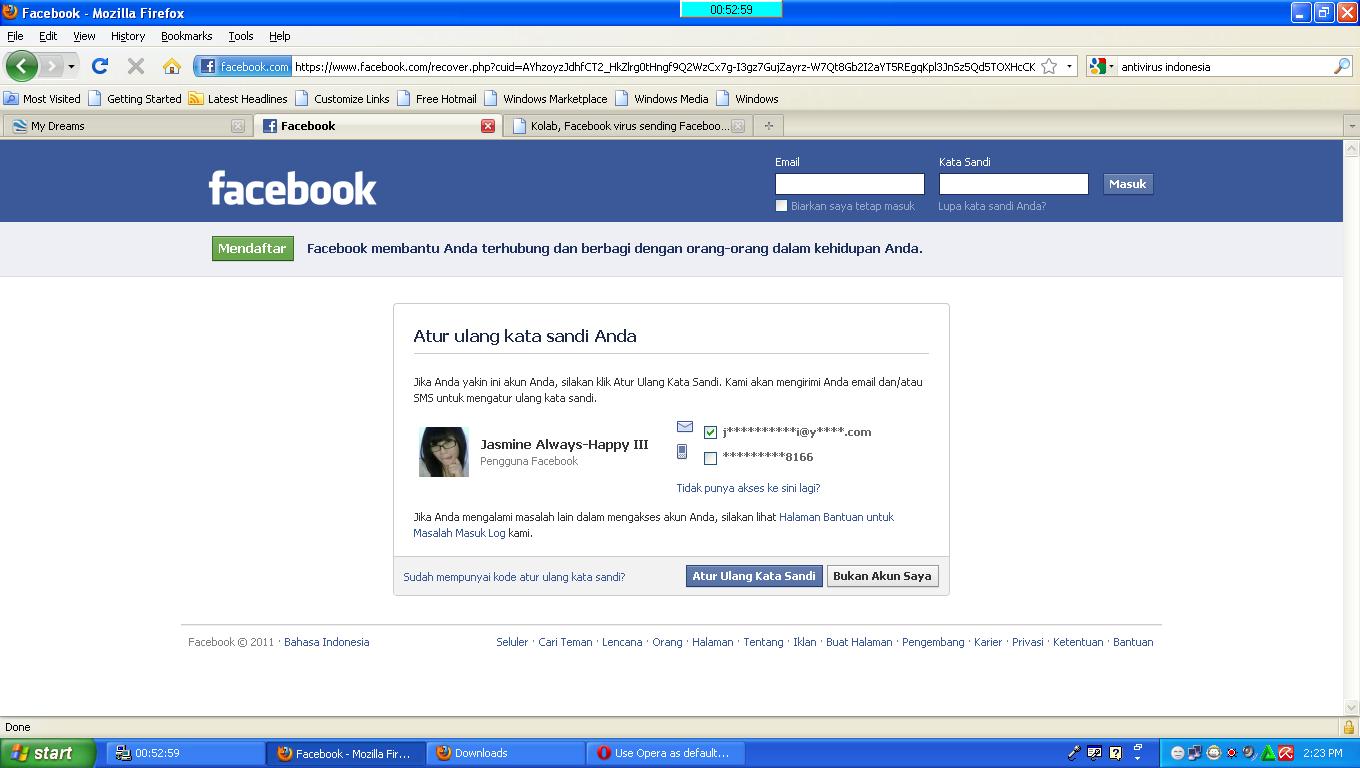Viewport: 1360px width, 768px height.
Task: Click the network computers tray icon
Action: click(x=1195, y=753)
